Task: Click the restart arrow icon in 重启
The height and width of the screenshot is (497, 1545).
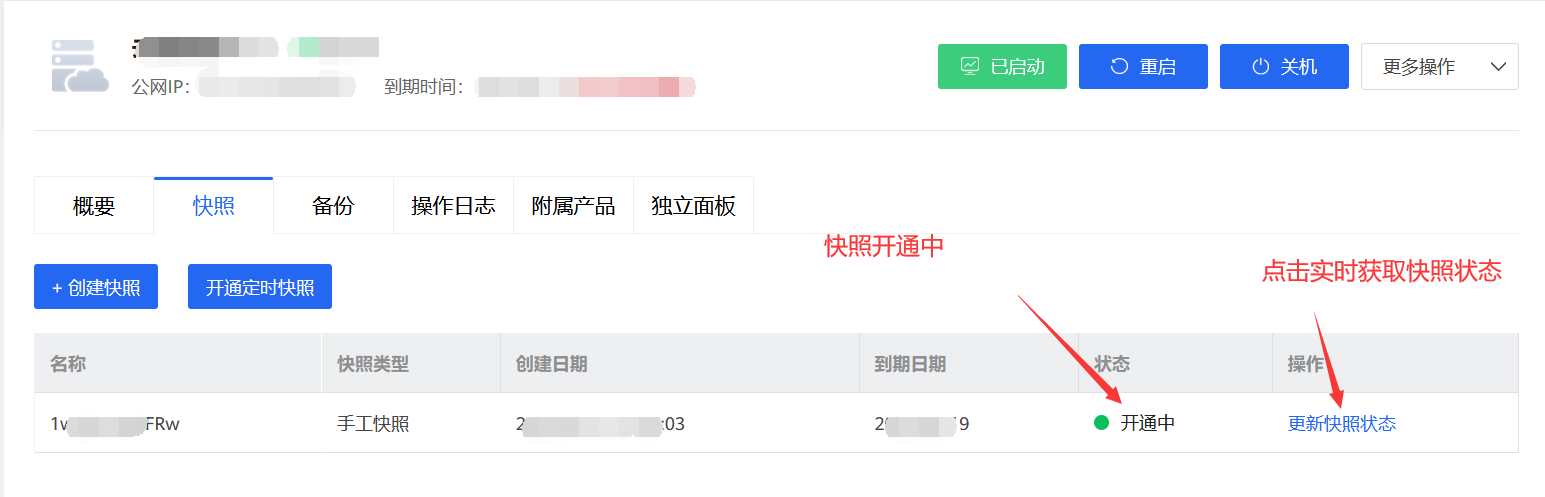Action: coord(1120,67)
